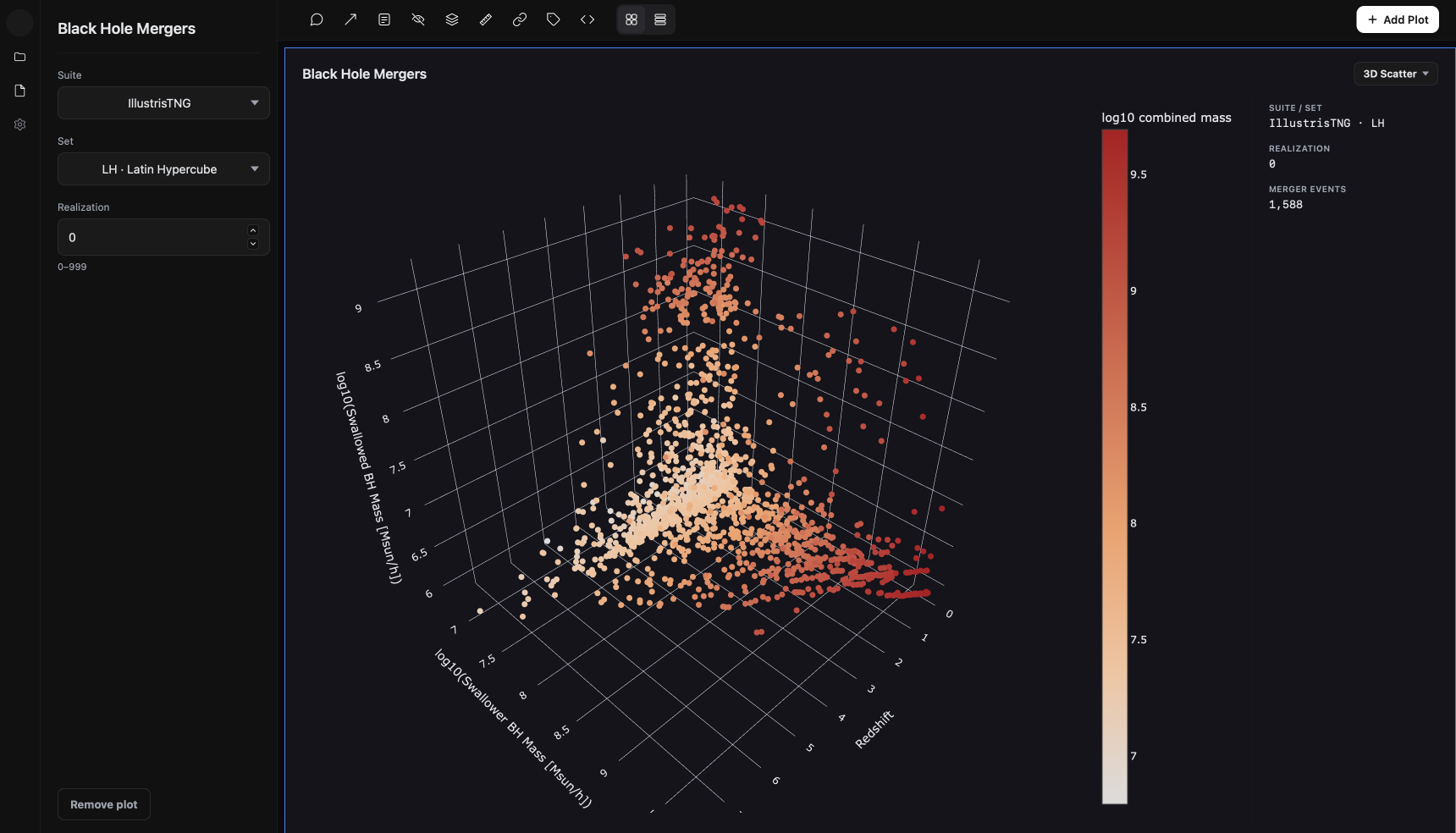The height and width of the screenshot is (833, 1456).
Task: Click the 9.5 tick on the colorbar
Action: point(1139,174)
